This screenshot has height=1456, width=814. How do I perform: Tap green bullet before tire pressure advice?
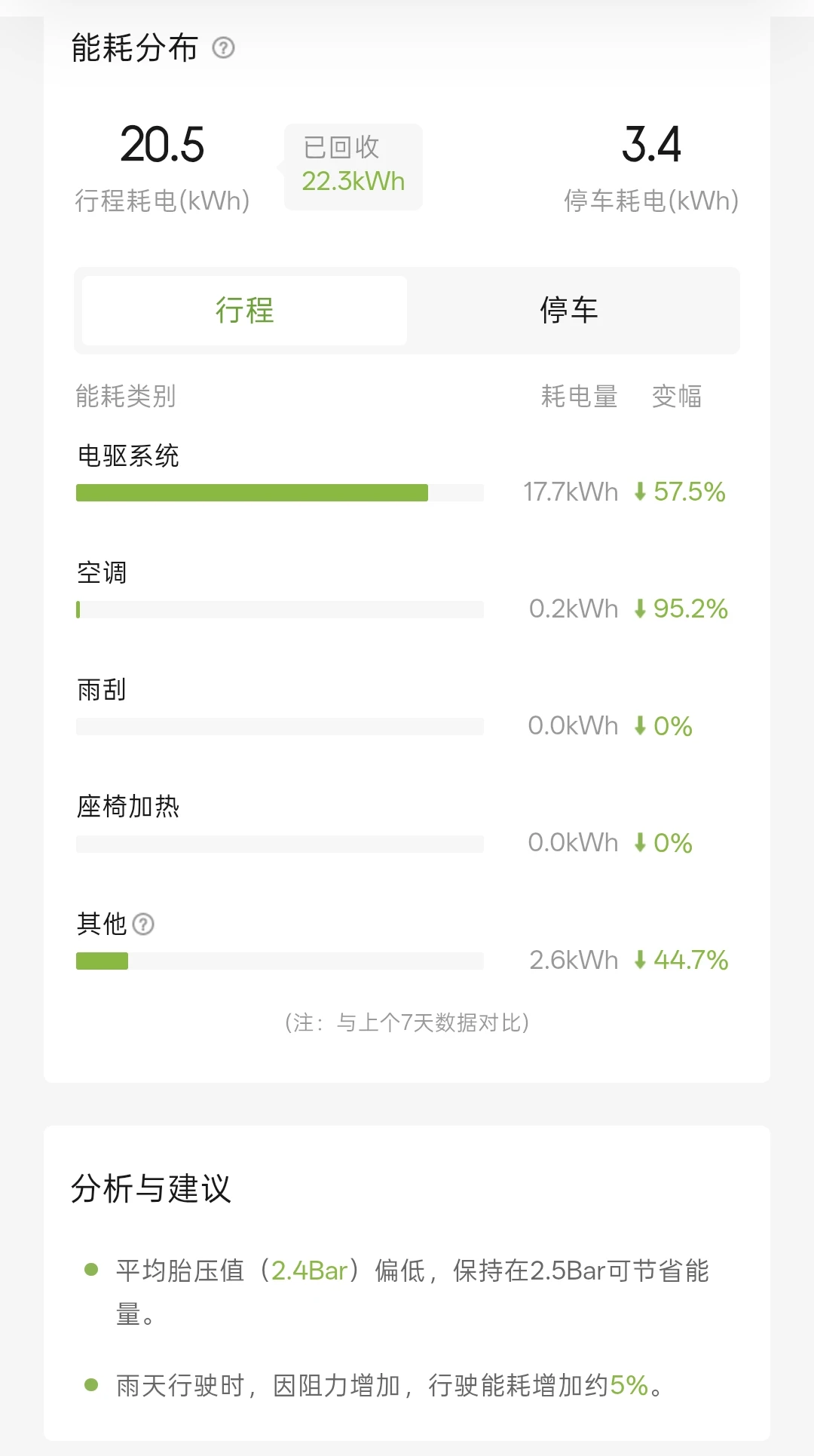click(x=92, y=1270)
